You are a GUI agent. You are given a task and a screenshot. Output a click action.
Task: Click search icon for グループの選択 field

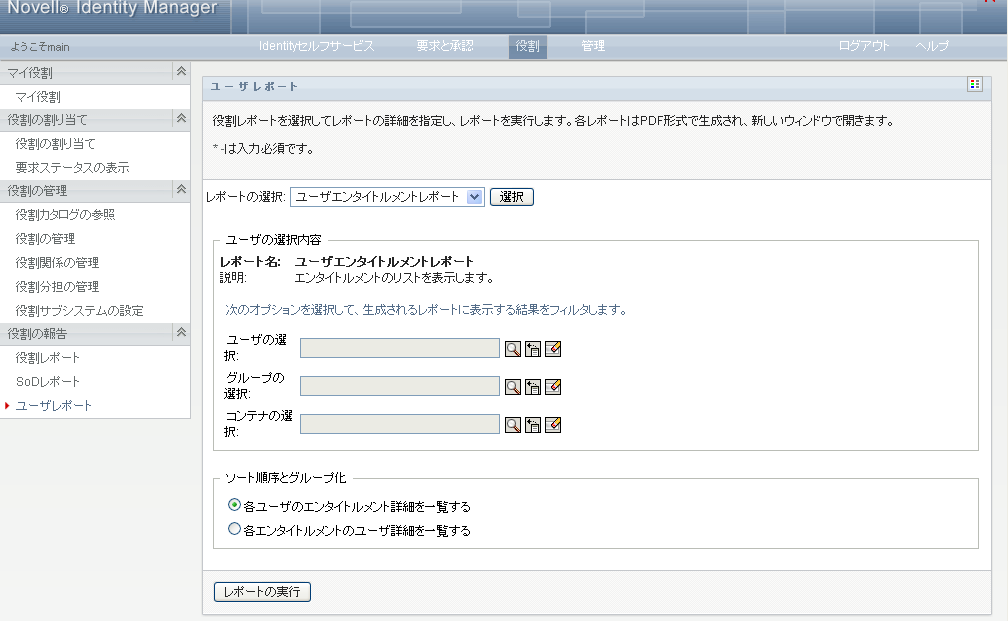click(512, 386)
